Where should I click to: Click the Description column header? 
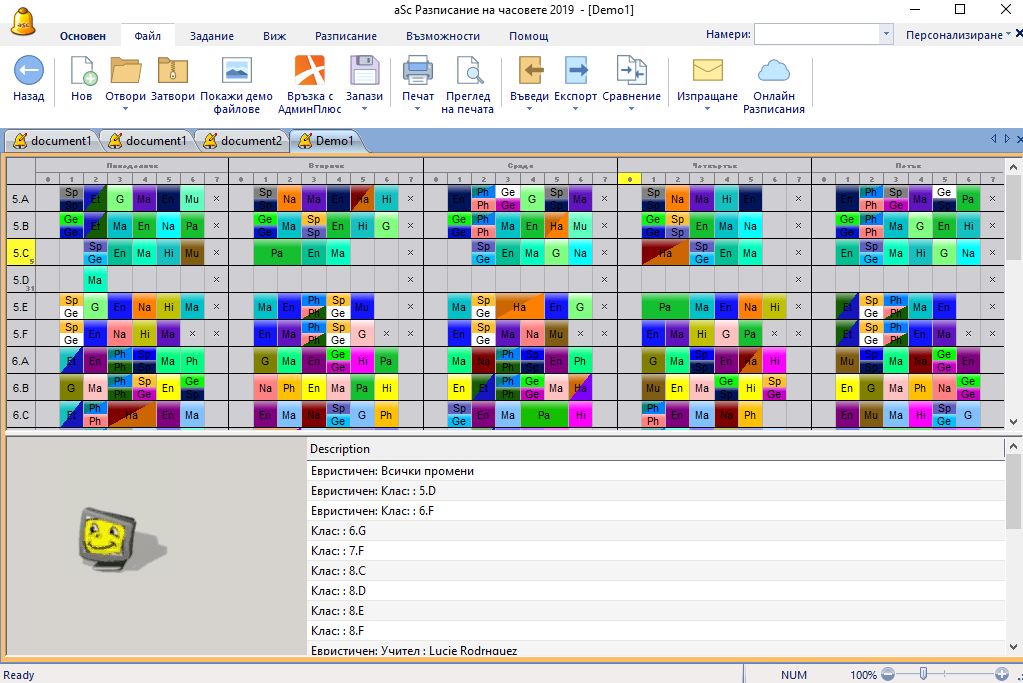coord(340,449)
